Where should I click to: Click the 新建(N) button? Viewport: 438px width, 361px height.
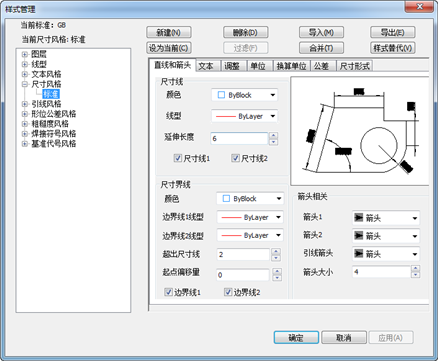click(169, 32)
